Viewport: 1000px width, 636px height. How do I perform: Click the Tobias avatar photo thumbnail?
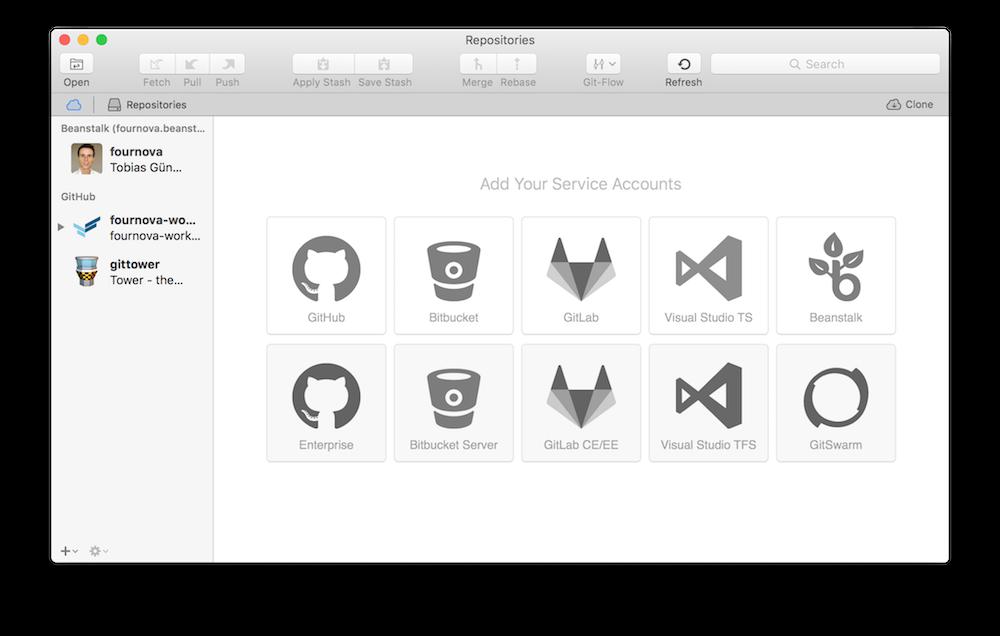coord(87,159)
